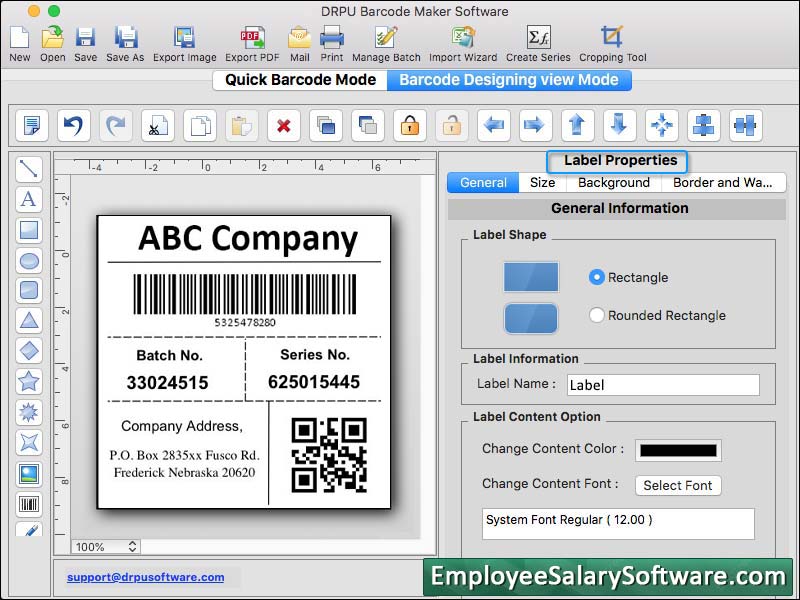Pick the text tool from the left toolbar

[x=28, y=200]
